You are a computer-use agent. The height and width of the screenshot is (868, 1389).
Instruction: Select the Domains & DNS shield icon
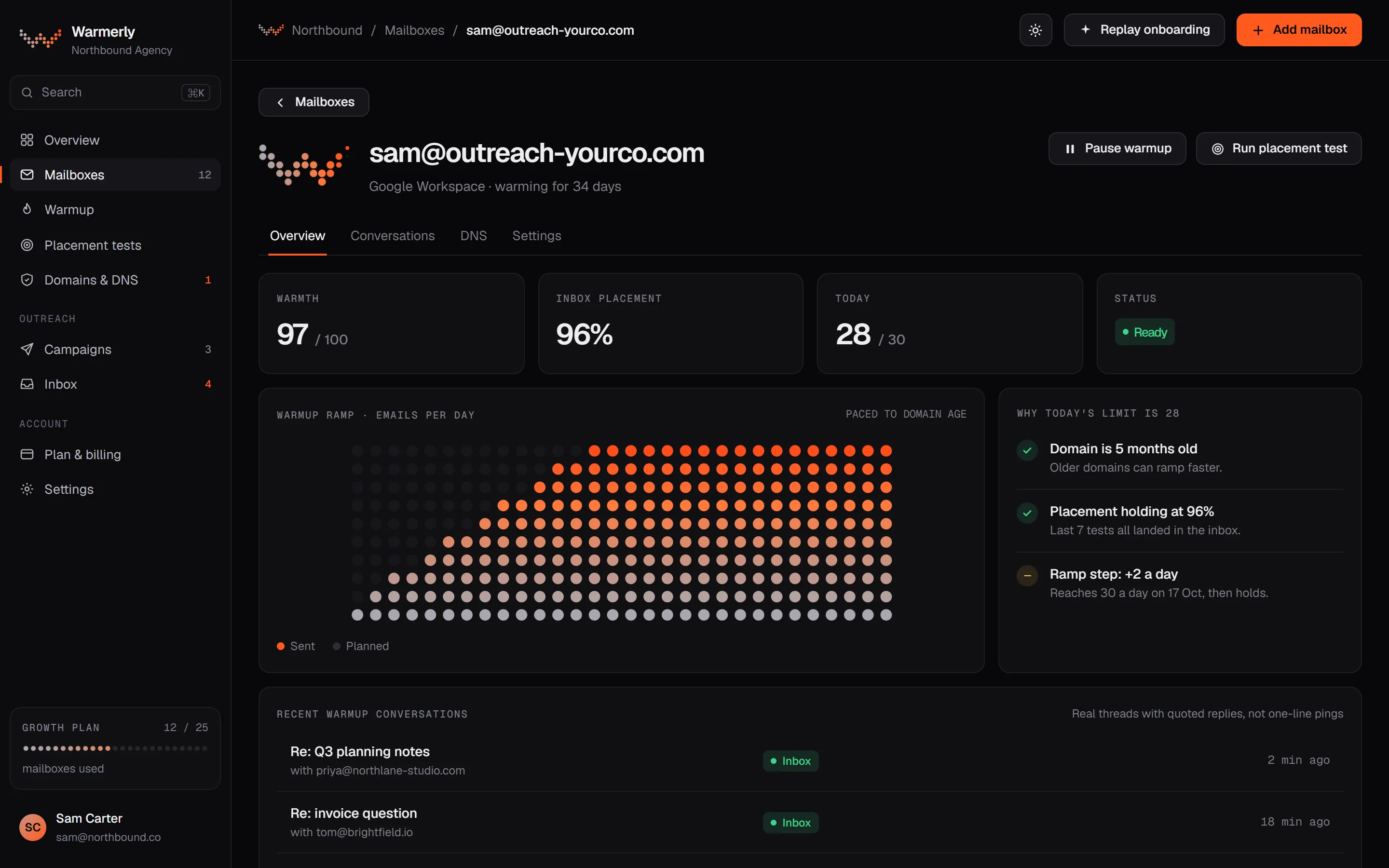click(x=27, y=280)
